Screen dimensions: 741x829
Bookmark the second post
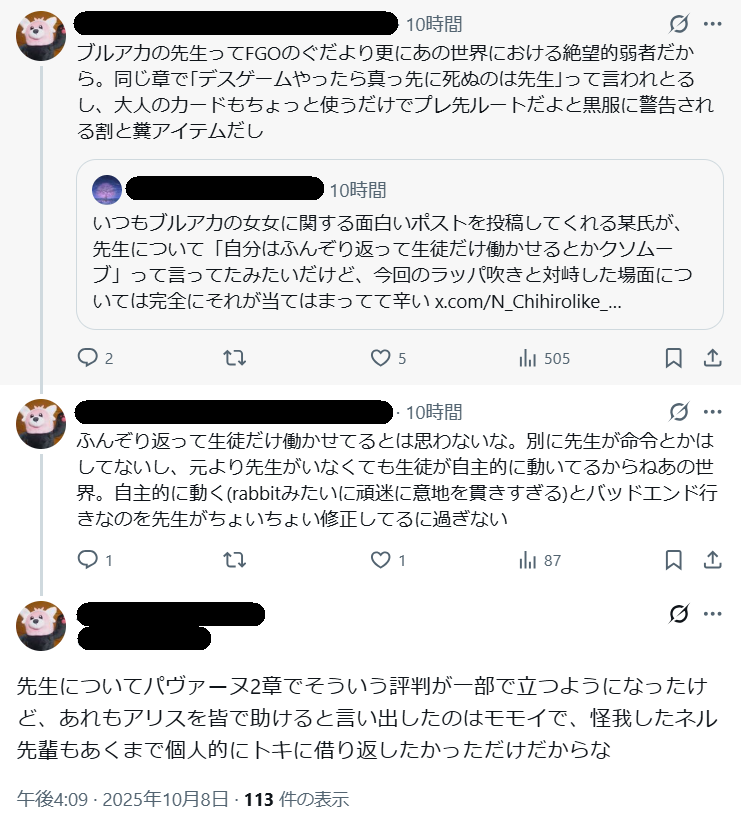[674, 560]
